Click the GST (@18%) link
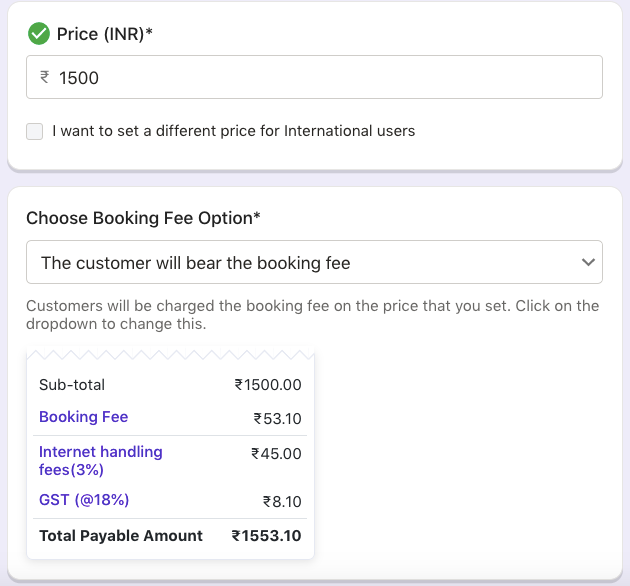The height and width of the screenshot is (586, 630). (84, 500)
